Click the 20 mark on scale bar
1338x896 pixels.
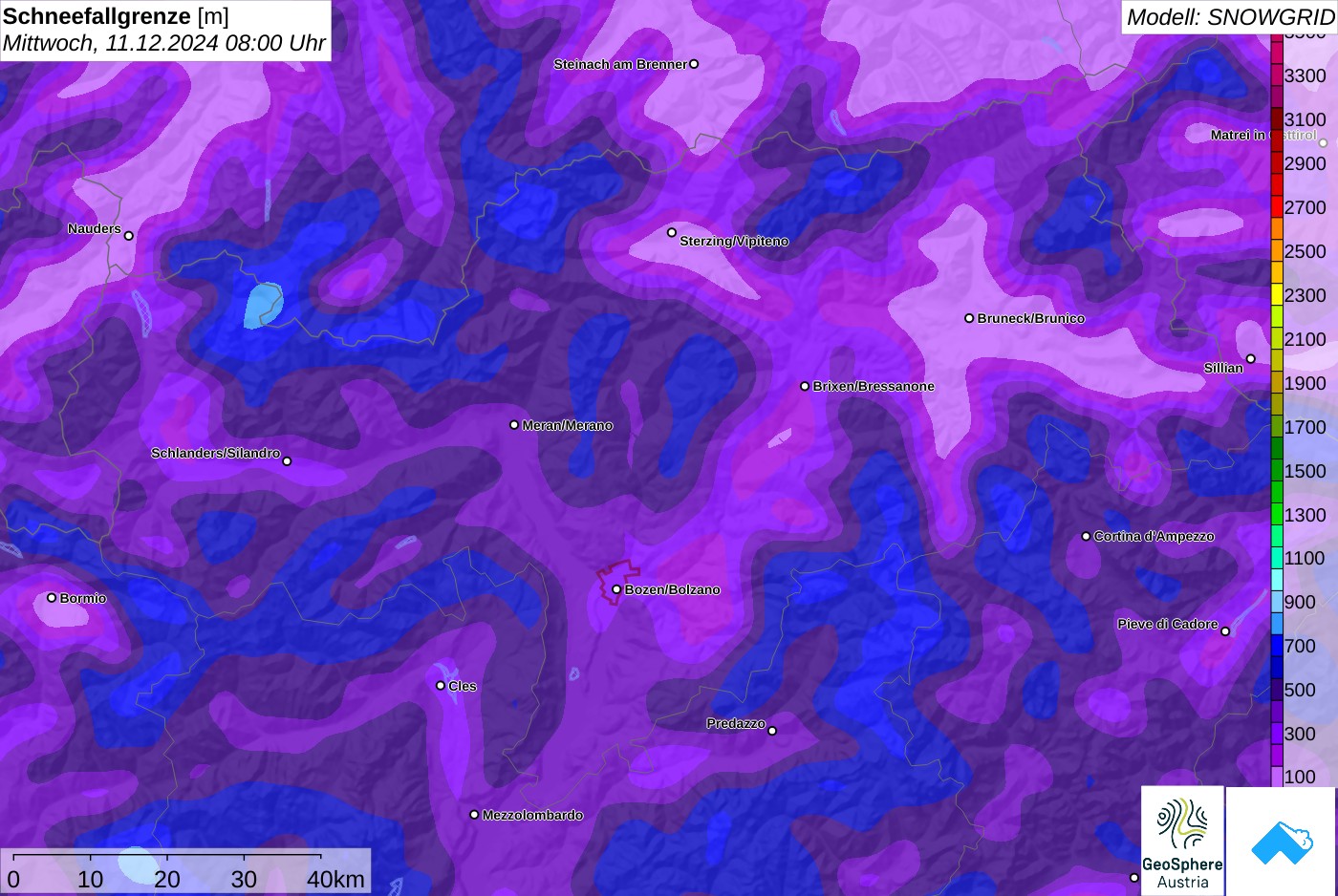tap(167, 880)
